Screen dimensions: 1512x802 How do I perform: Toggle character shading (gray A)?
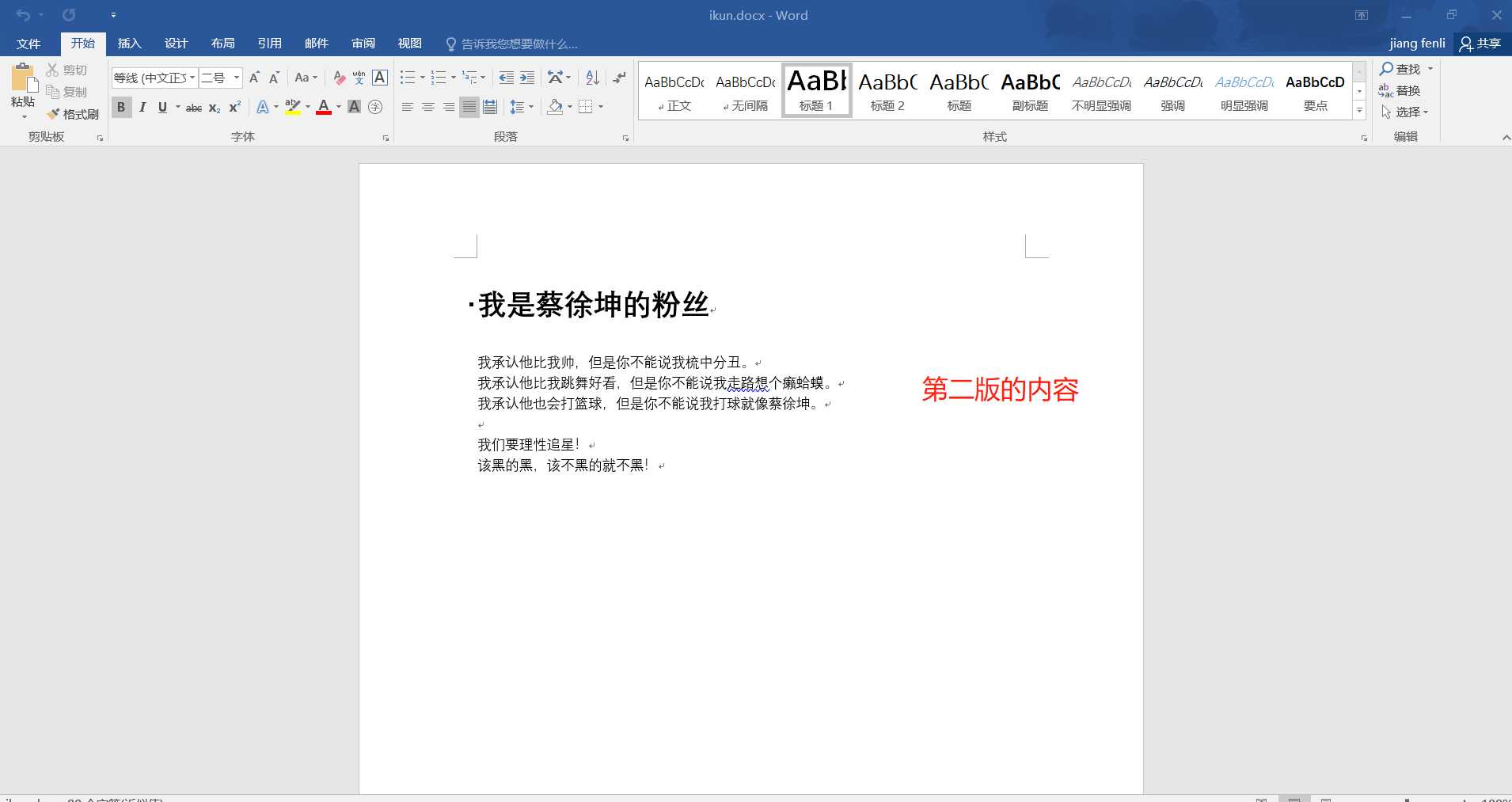354,107
